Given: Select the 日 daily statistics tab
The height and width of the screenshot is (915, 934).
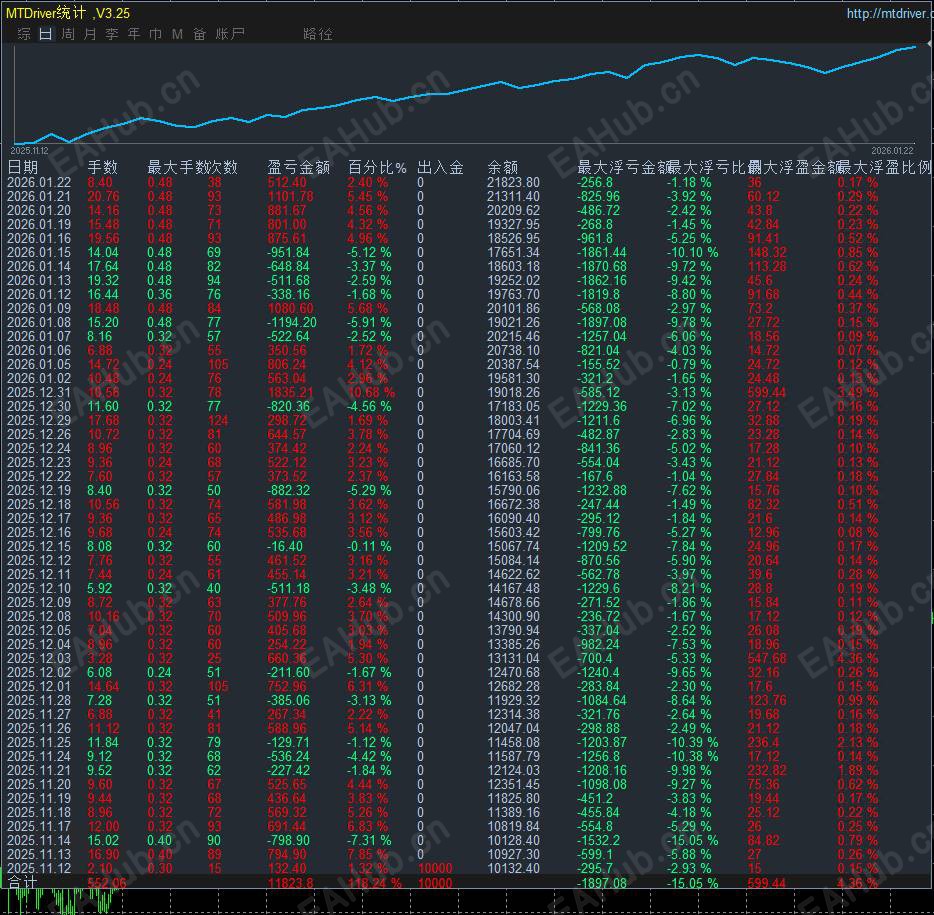Looking at the screenshot, I should pyautogui.click(x=46, y=34).
